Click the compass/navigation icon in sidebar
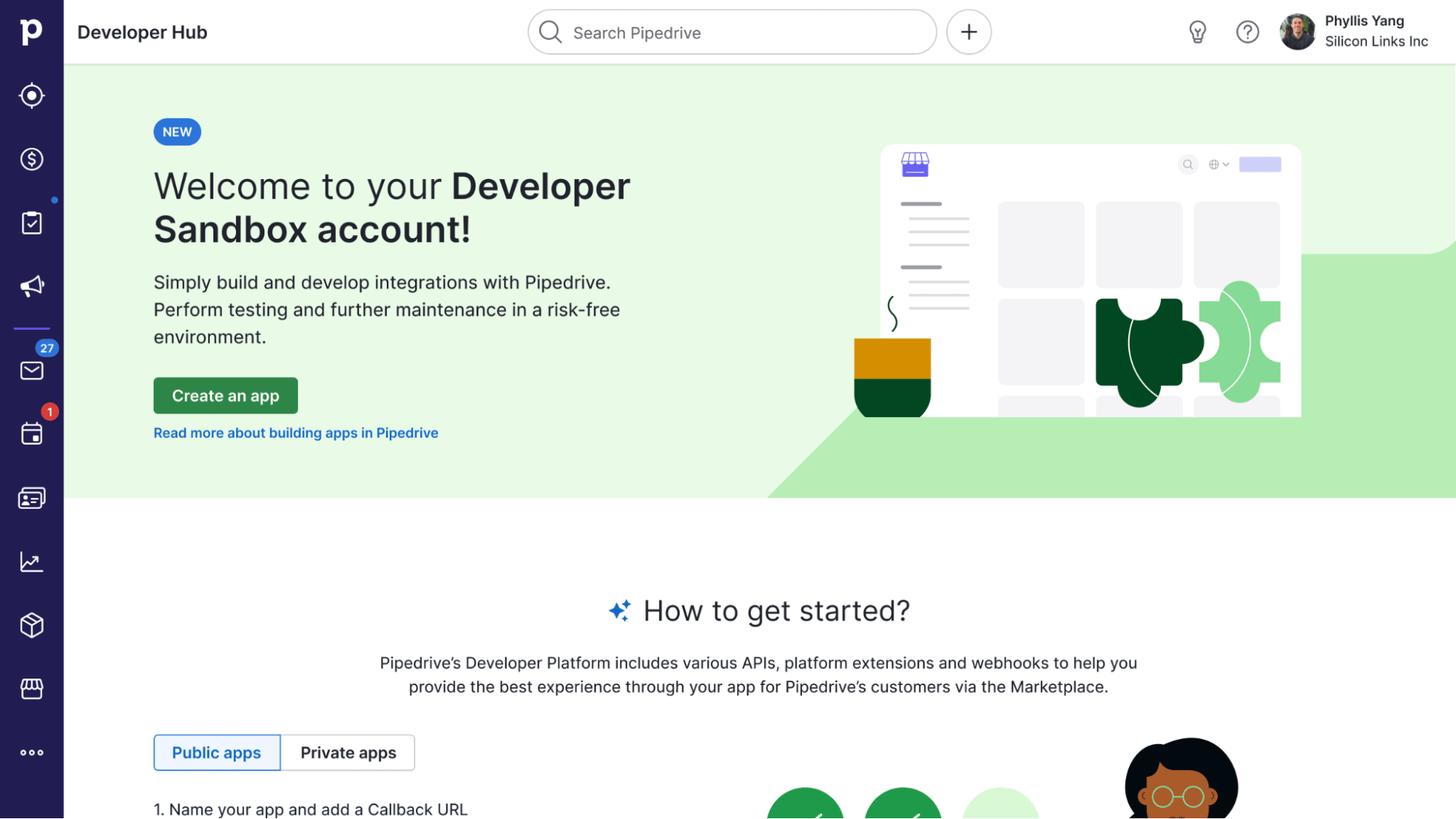Image resolution: width=1456 pixels, height=819 pixels. point(32,96)
